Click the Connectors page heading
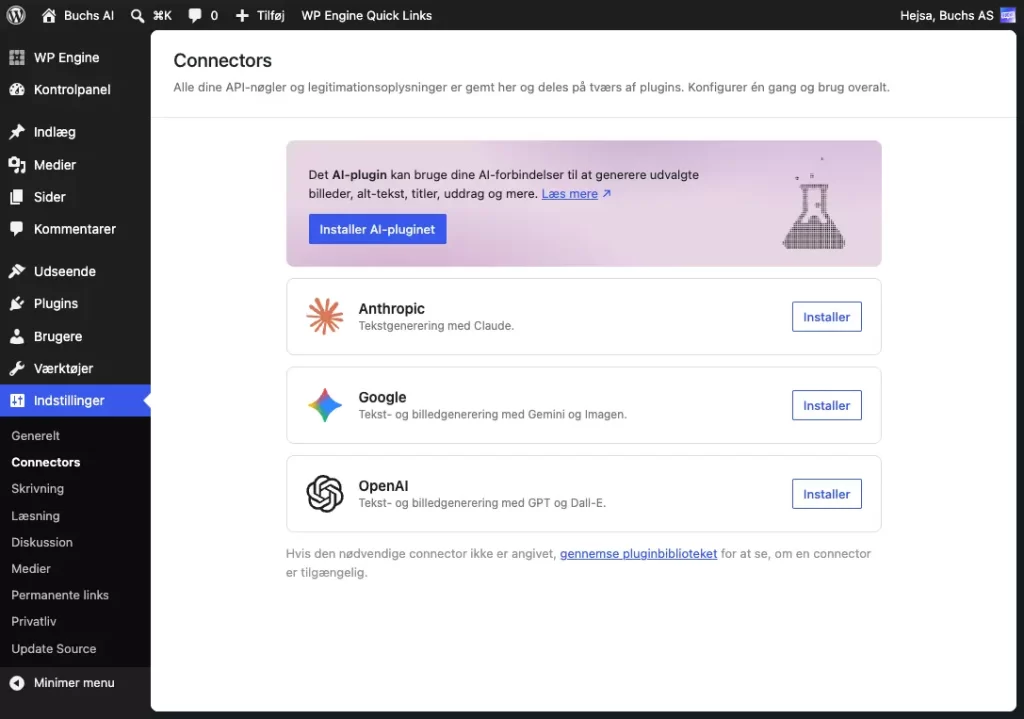1024x719 pixels. click(x=223, y=60)
